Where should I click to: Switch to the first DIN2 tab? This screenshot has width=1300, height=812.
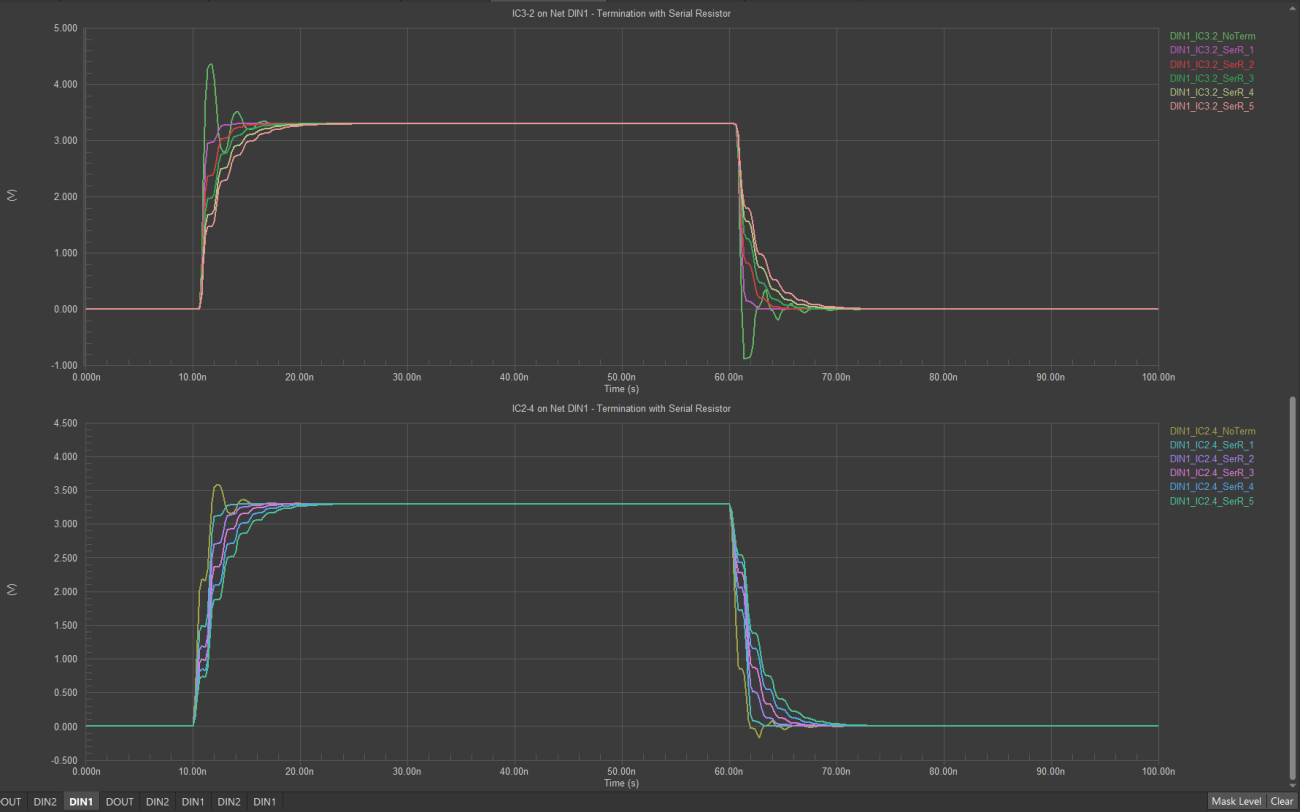45,802
